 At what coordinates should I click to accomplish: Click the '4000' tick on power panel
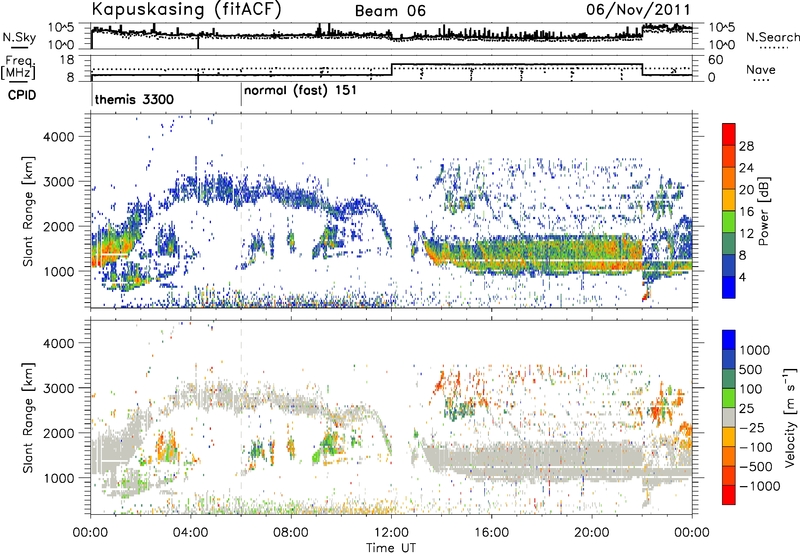pyautogui.click(x=59, y=137)
